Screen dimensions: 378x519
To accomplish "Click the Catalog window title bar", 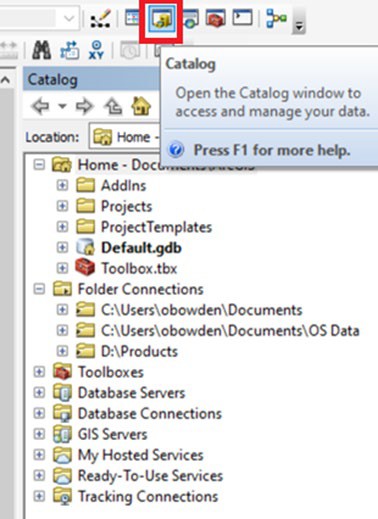I will coord(92,80).
